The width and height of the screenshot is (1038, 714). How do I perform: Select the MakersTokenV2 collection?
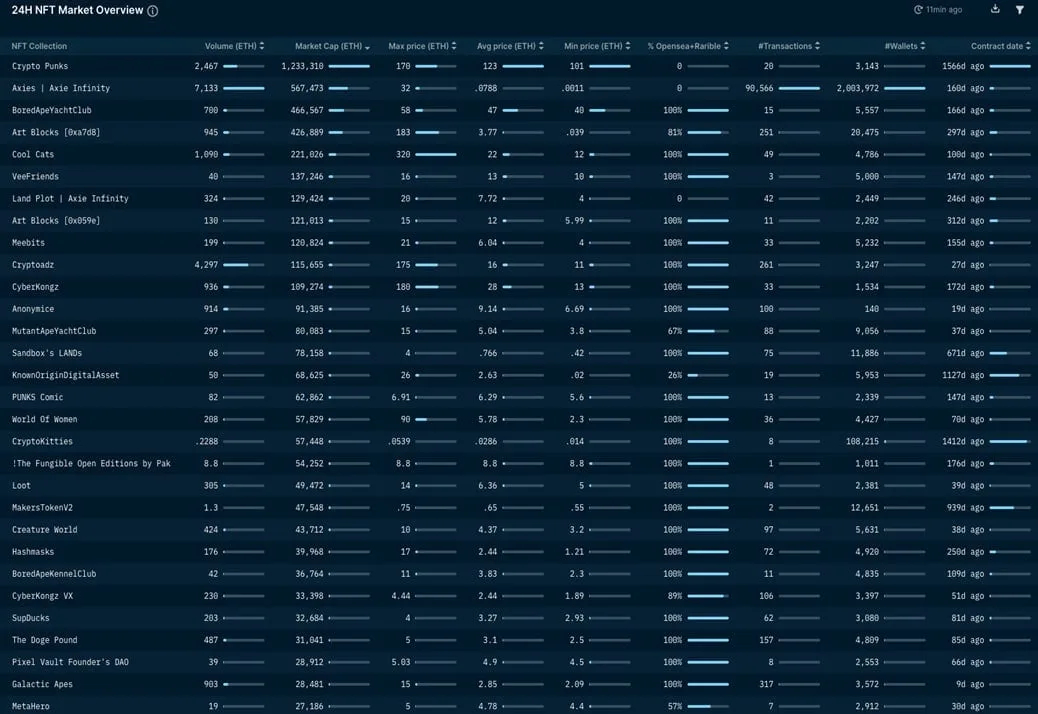(x=42, y=508)
